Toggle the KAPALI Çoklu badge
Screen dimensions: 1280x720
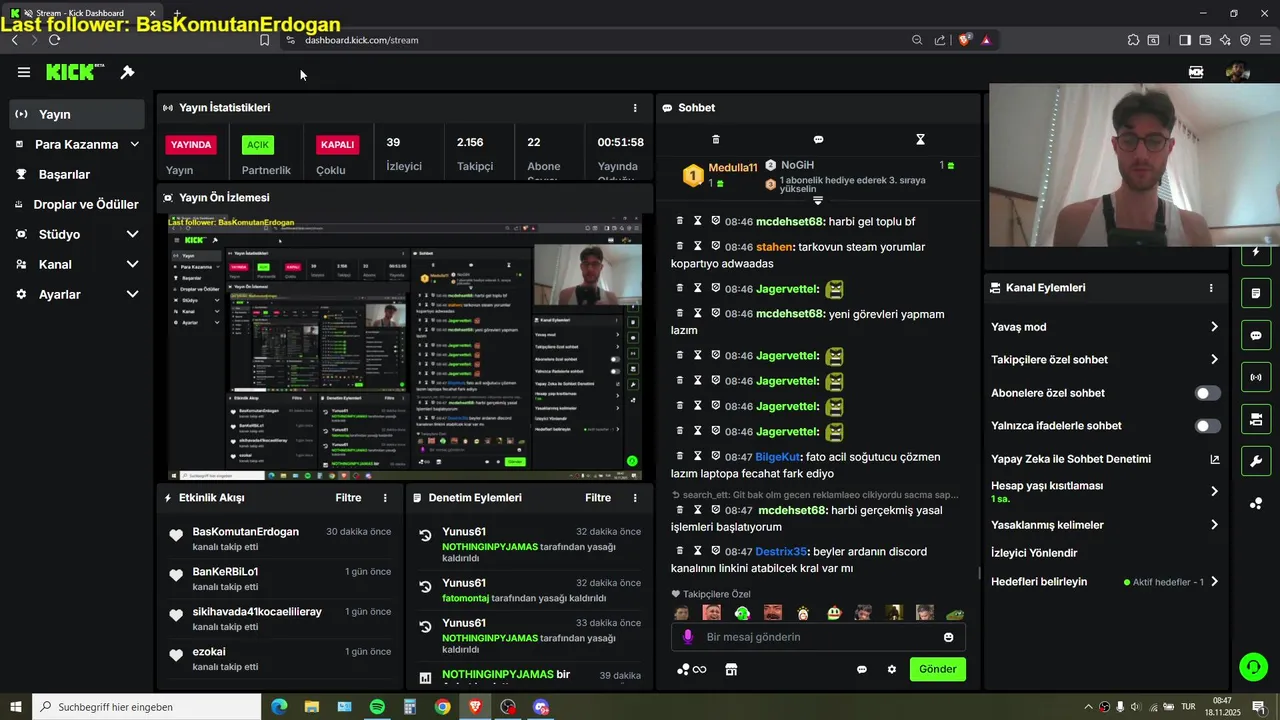point(337,144)
